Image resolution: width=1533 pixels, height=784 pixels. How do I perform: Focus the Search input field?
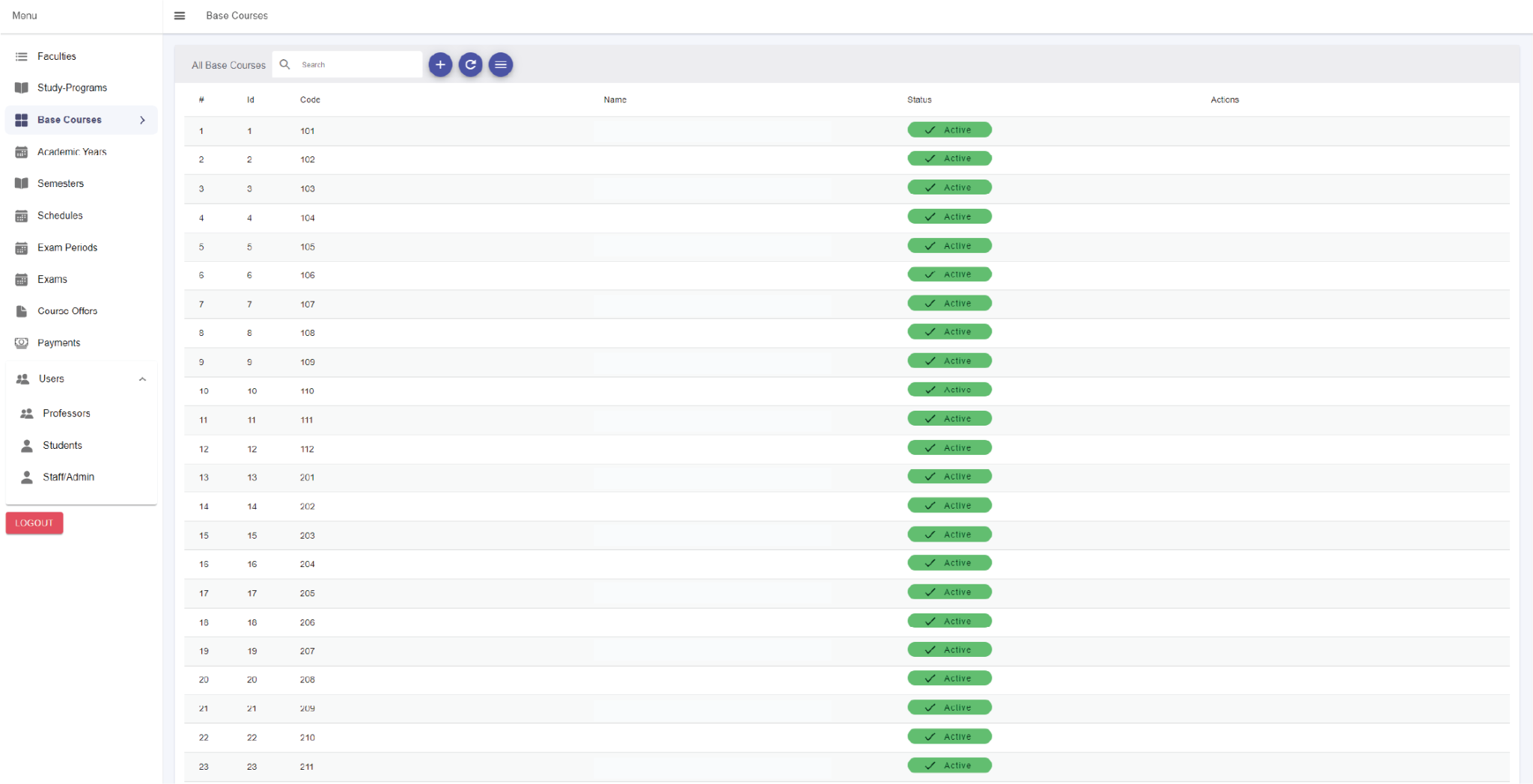coord(358,65)
